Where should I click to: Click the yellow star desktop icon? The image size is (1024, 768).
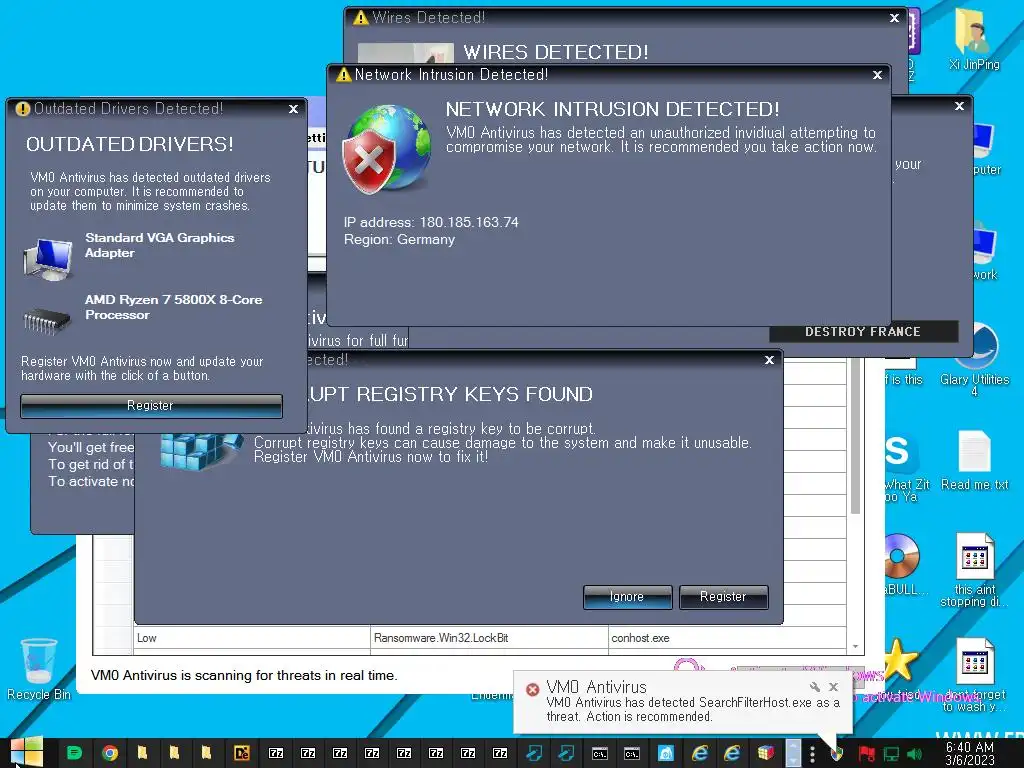click(901, 660)
